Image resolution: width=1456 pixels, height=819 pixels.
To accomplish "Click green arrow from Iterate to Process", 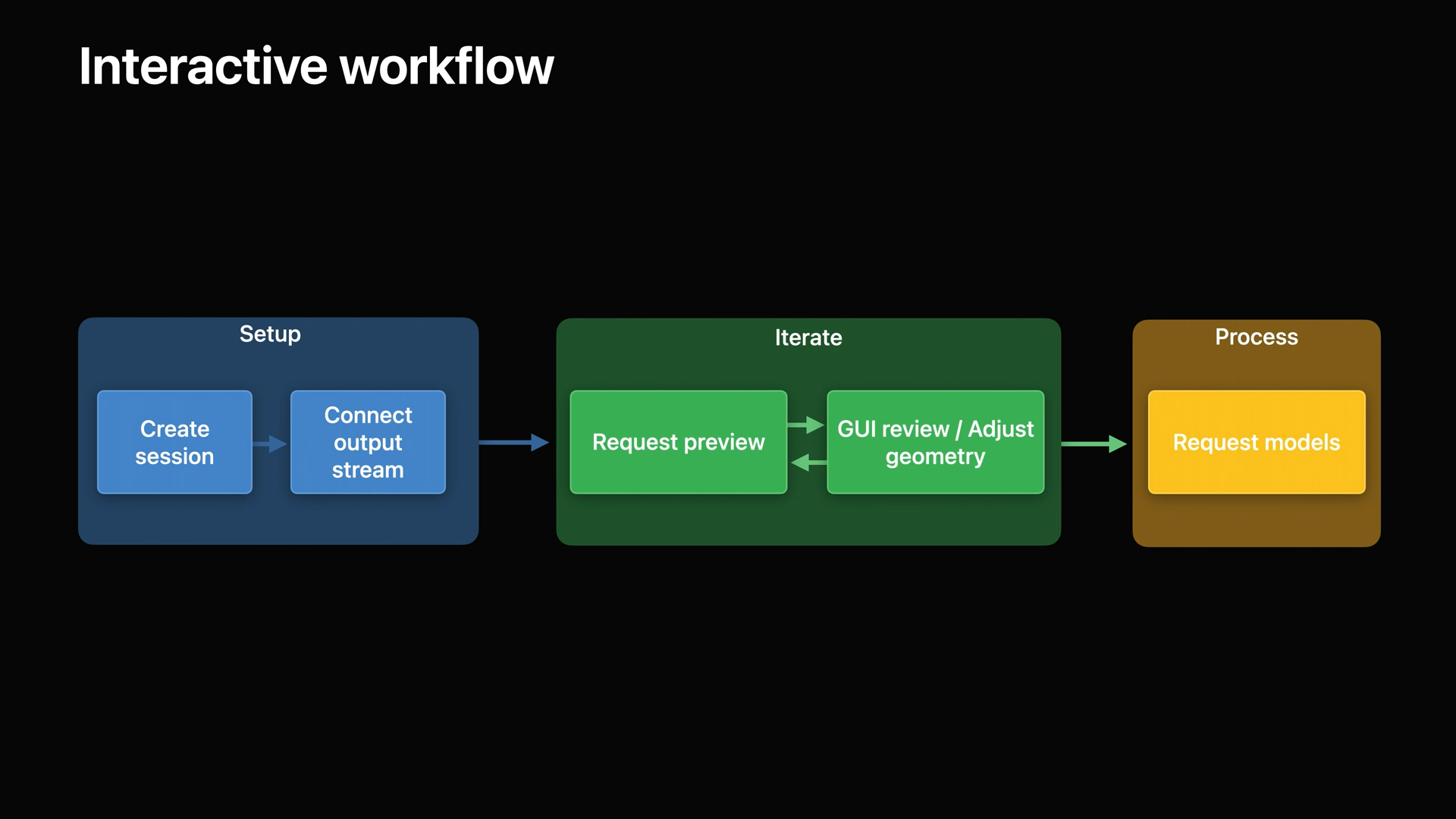I will point(1094,444).
